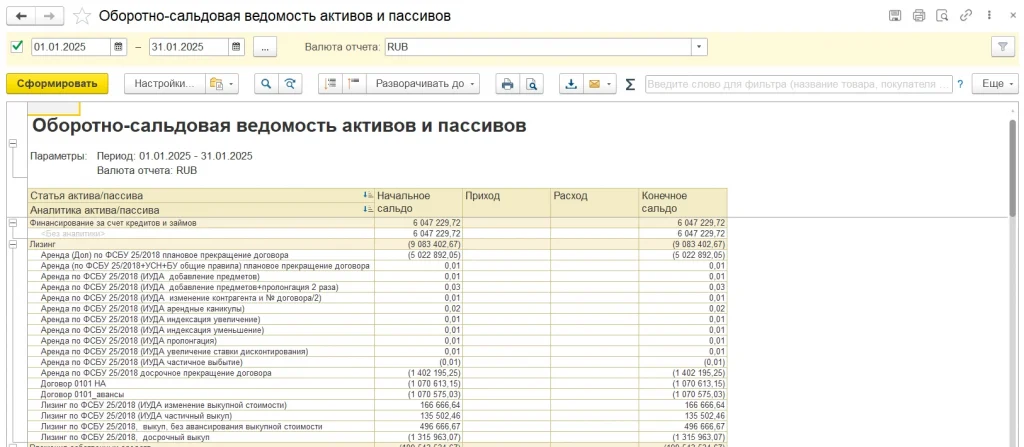Click the start date field 01.01.2025
The width and height of the screenshot is (1024, 447).
coord(71,47)
